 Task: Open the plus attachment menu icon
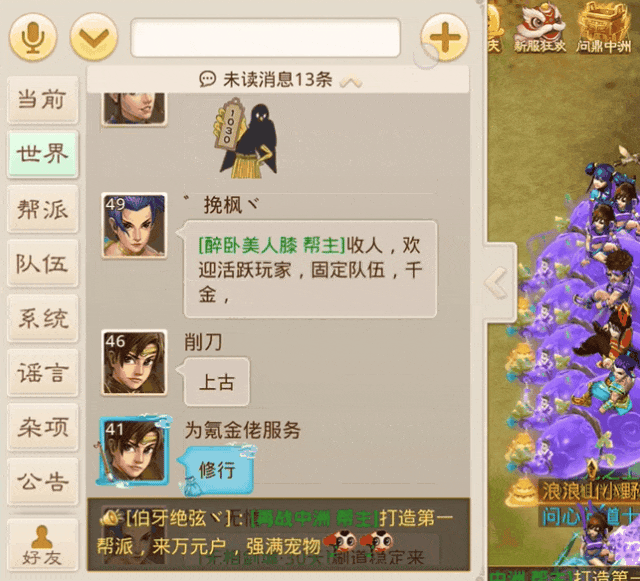pyautogui.click(x=444, y=37)
